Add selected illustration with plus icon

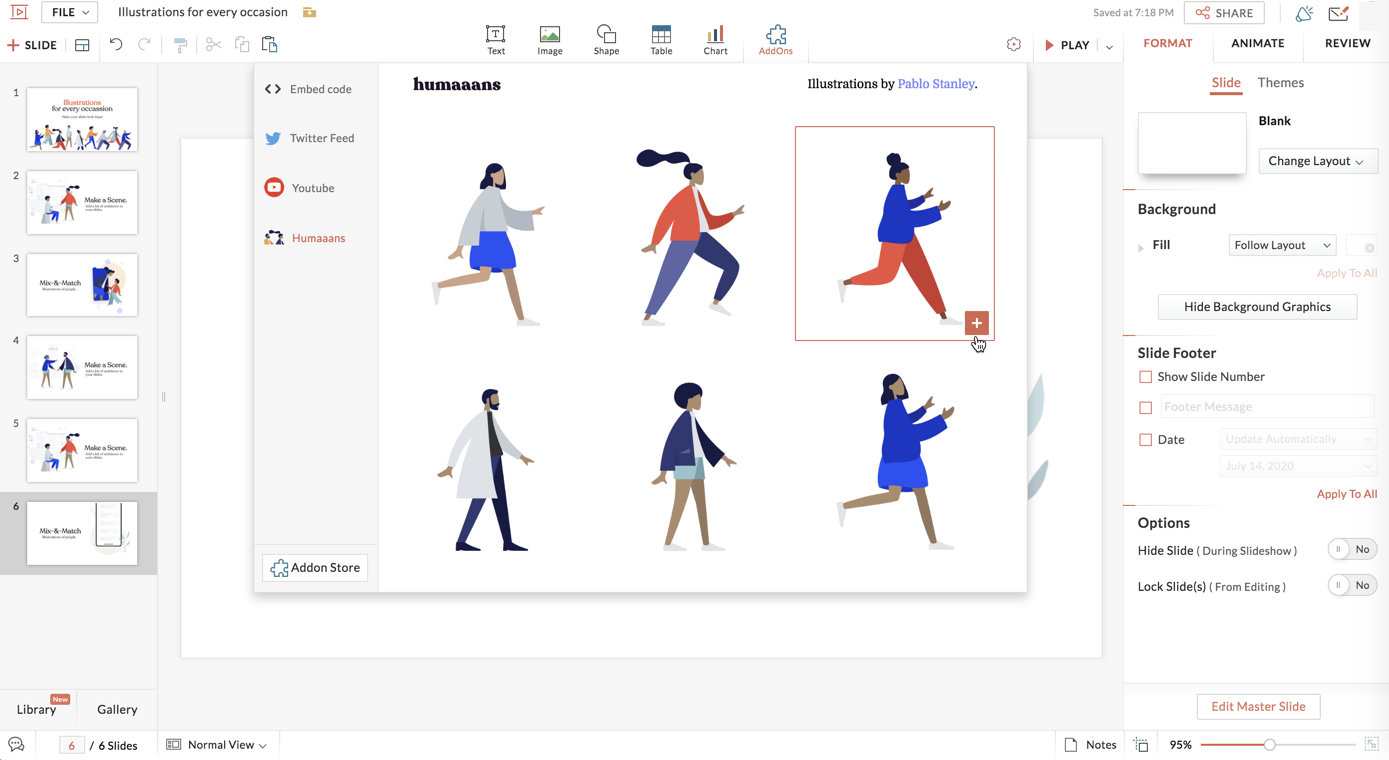coord(976,323)
